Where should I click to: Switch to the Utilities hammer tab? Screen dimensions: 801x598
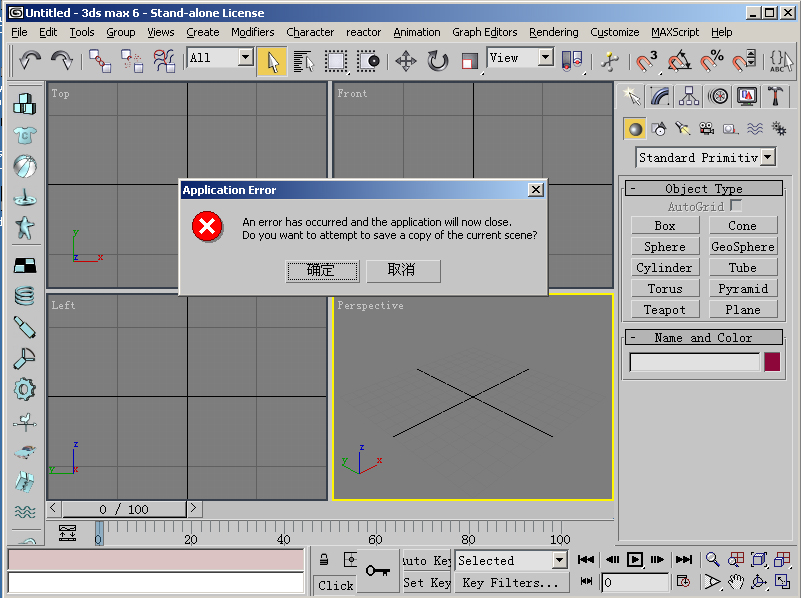775,96
